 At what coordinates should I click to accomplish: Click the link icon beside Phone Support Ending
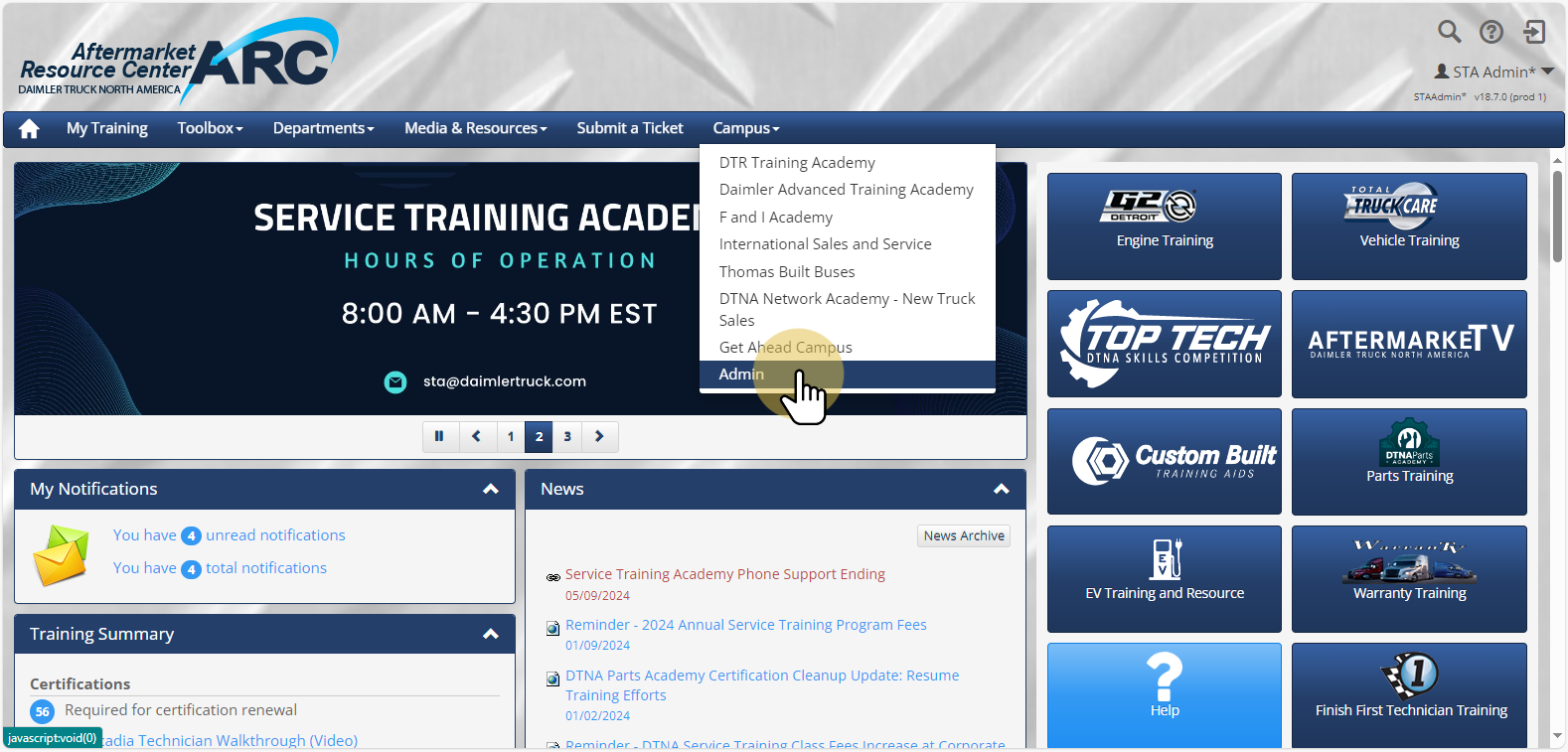click(x=553, y=577)
